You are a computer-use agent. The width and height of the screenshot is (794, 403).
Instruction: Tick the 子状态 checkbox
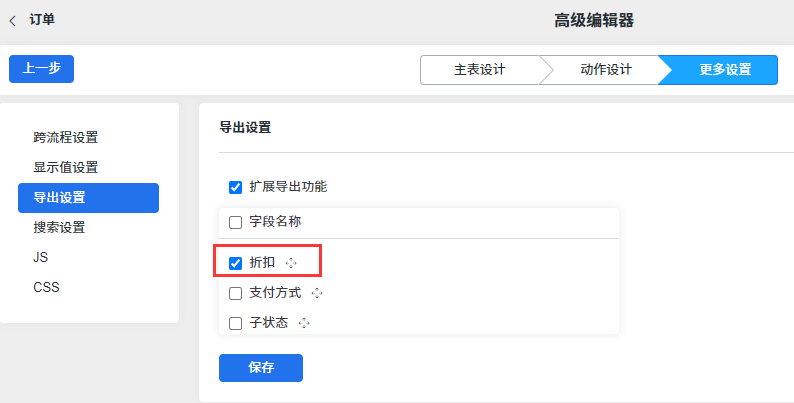(235, 323)
